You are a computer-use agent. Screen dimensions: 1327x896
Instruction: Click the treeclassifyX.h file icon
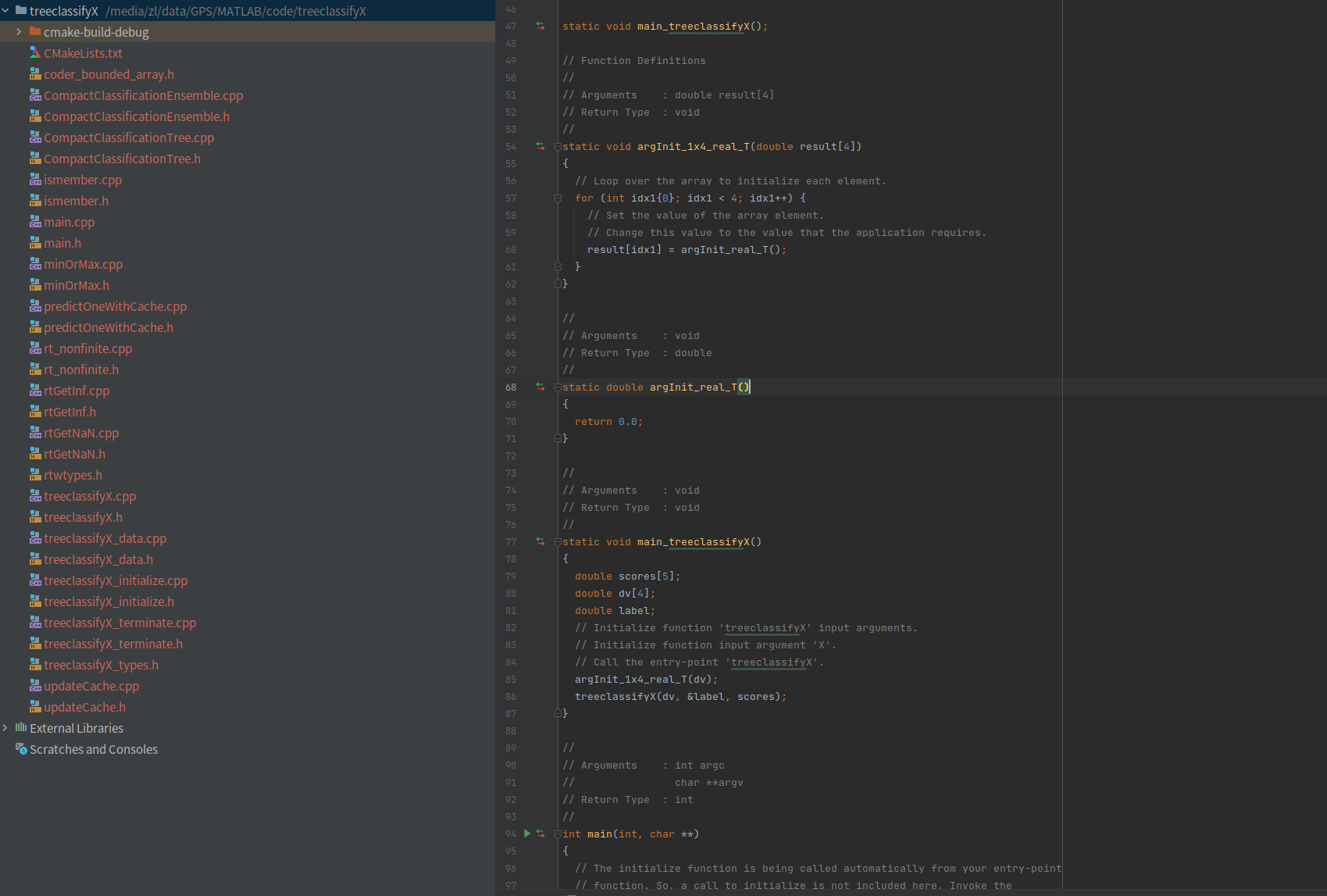[x=35, y=517]
